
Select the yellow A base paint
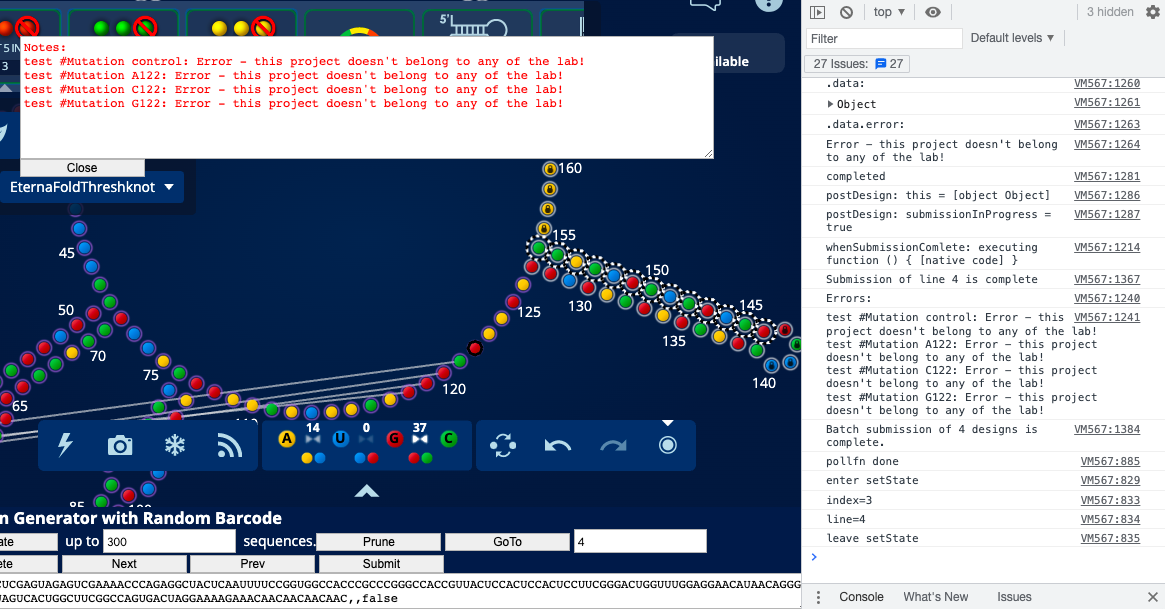[286, 438]
